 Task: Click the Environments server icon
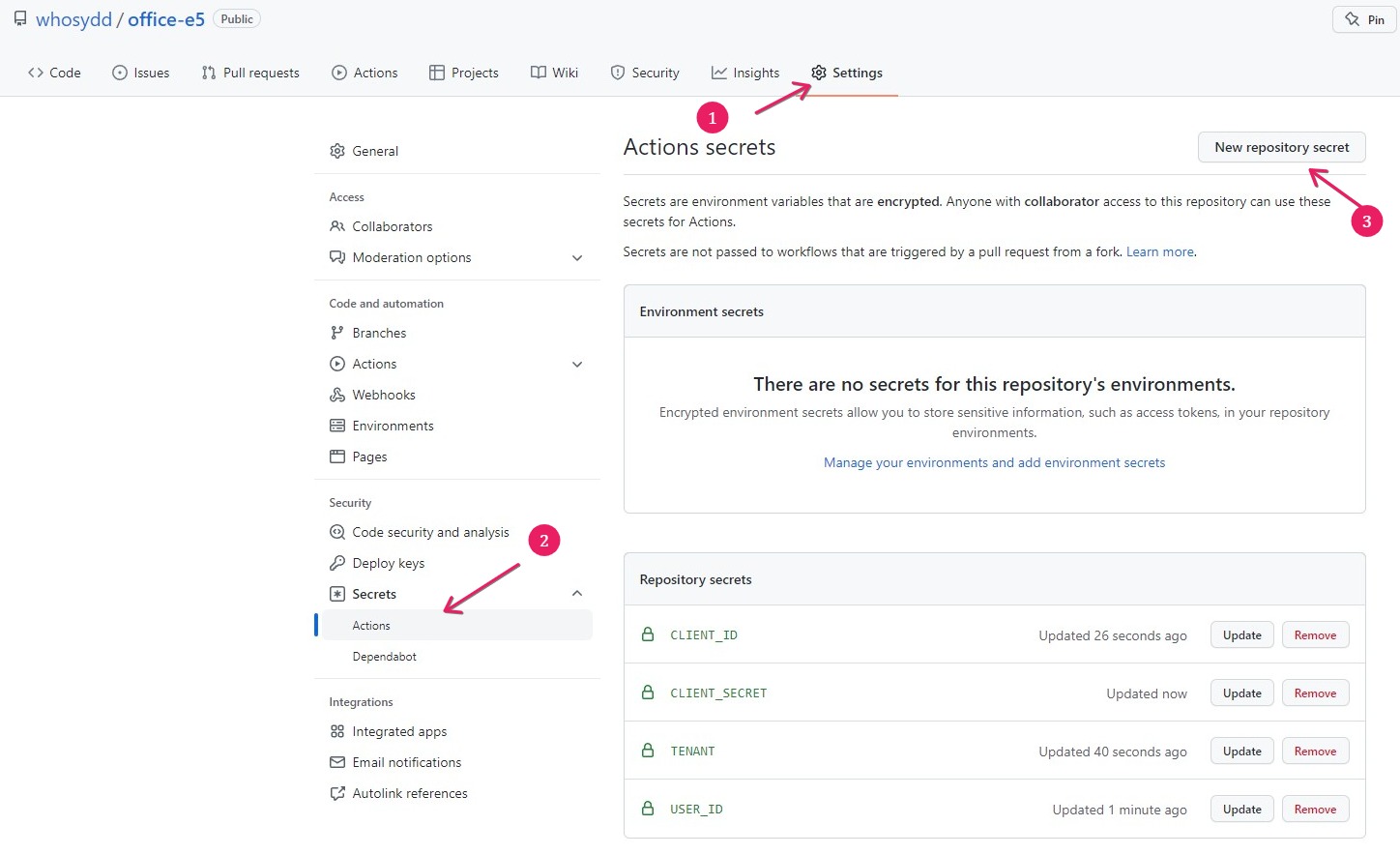(x=337, y=426)
